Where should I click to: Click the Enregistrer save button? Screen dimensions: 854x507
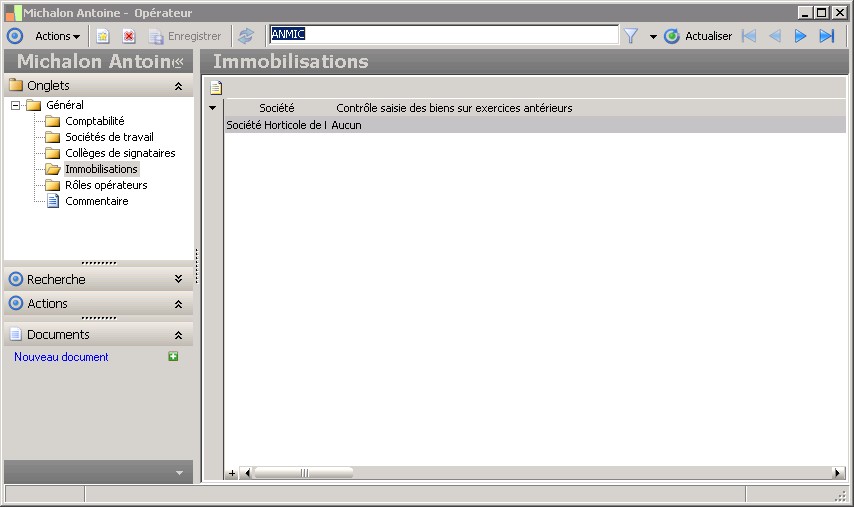(185, 36)
